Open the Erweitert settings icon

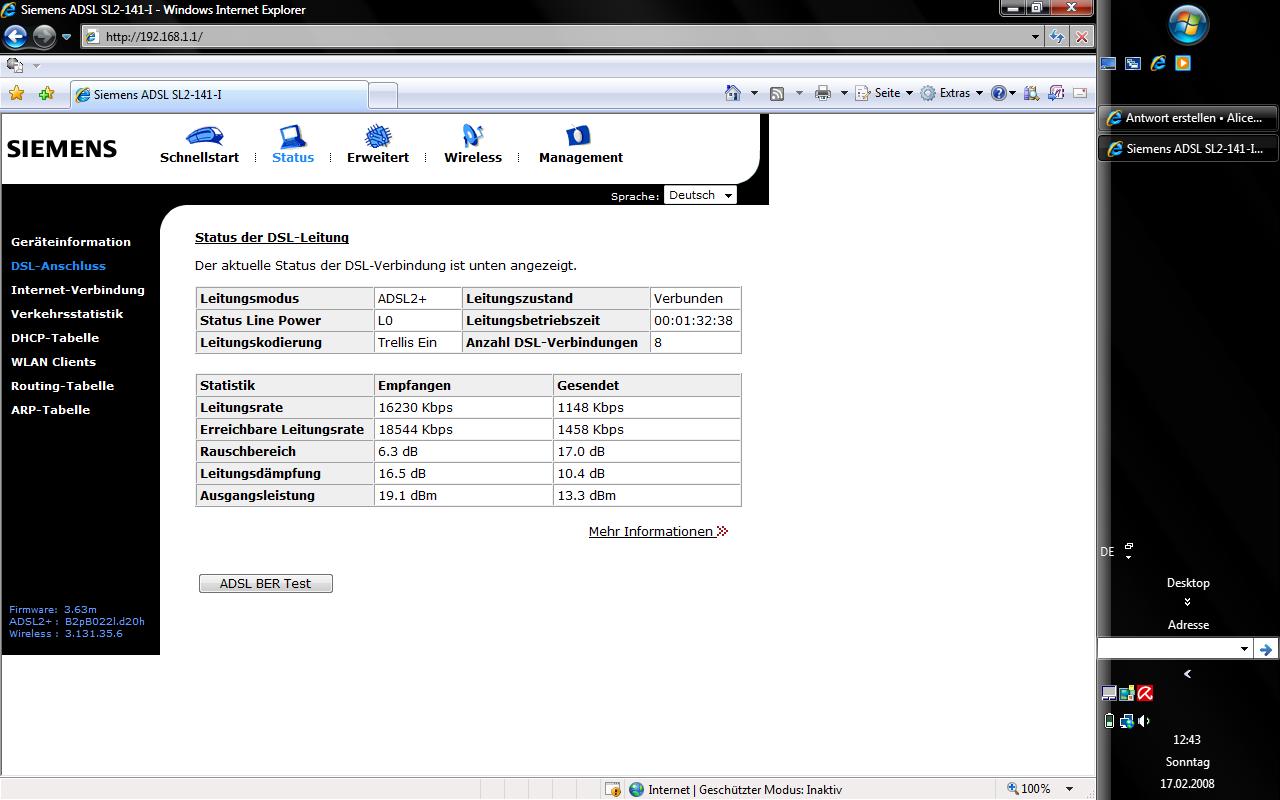click(377, 135)
